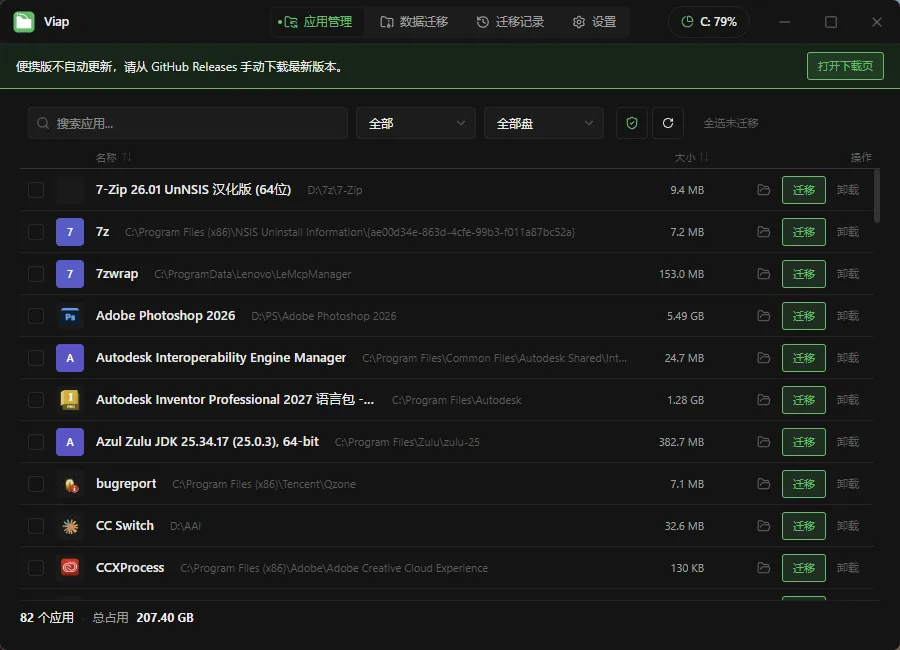
Task: Open folder for 7zwrap row
Action: point(763,274)
